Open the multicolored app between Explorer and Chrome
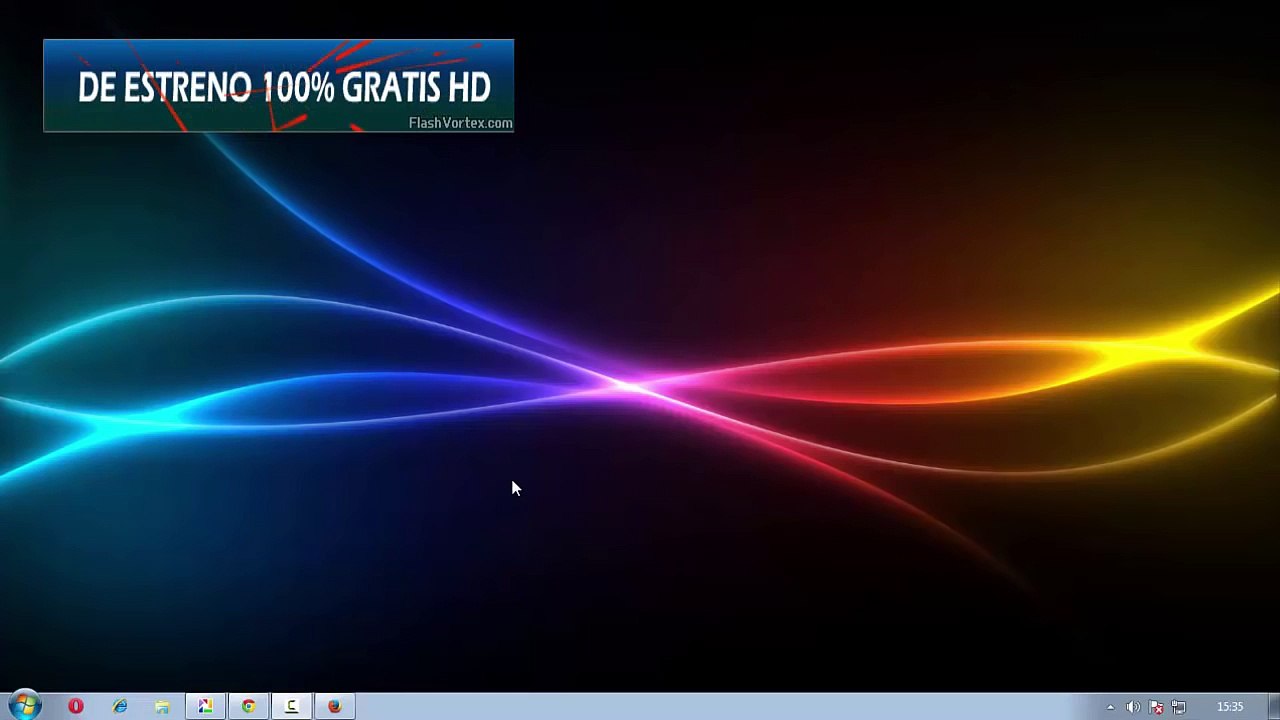This screenshot has height=720, width=1280. point(205,706)
